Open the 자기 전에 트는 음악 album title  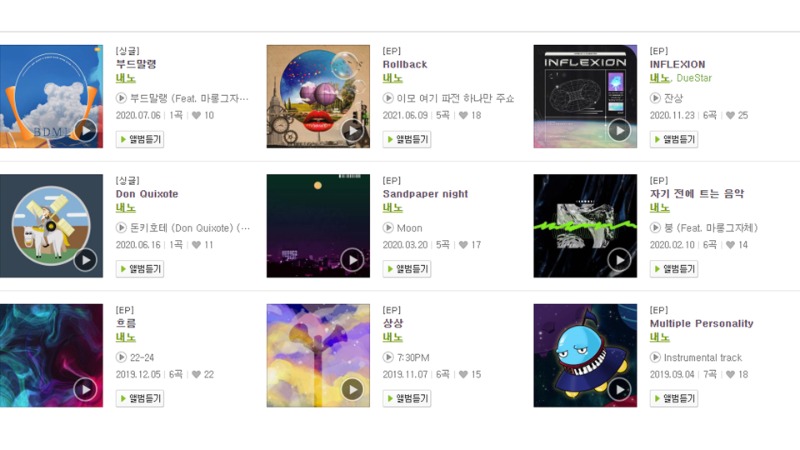point(696,194)
